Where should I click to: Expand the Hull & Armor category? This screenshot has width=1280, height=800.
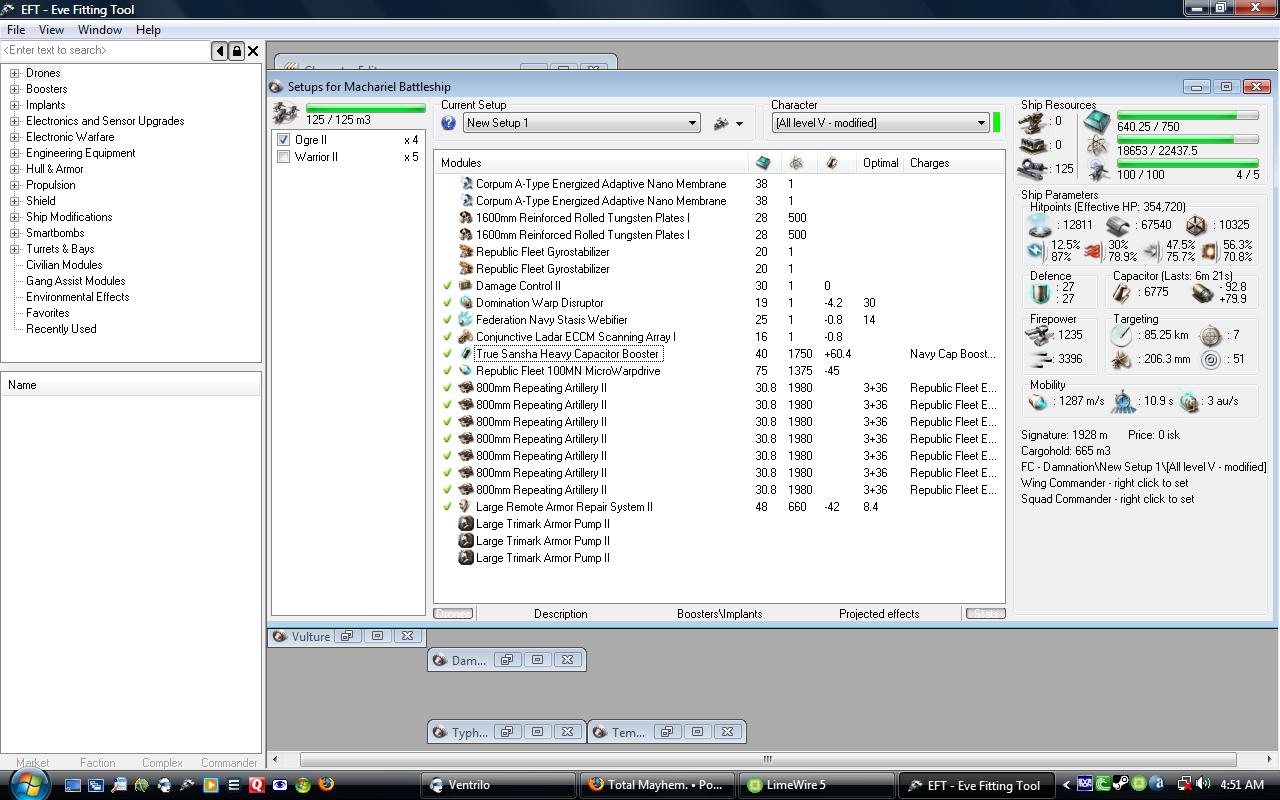click(15, 169)
